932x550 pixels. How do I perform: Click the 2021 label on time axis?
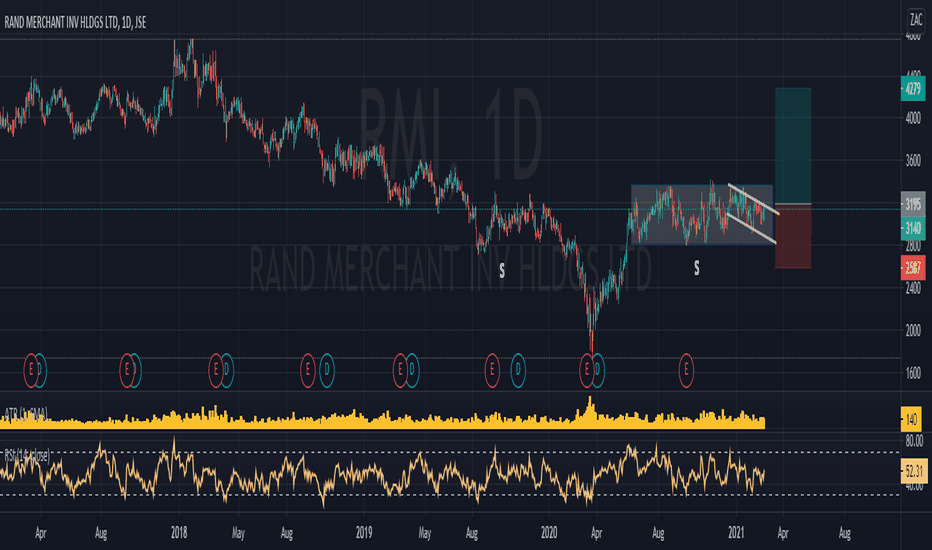pos(736,533)
